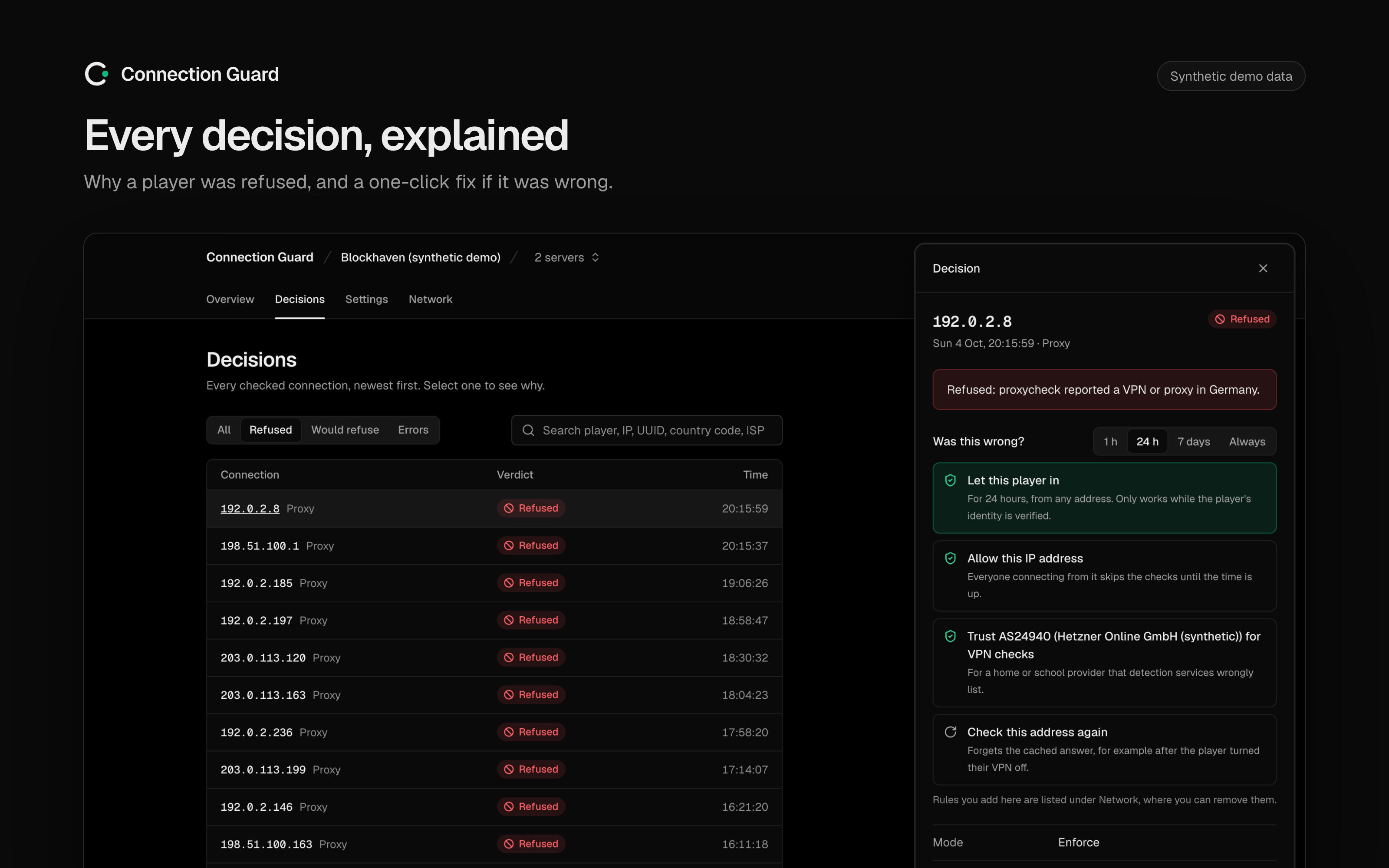Click the search magnifier icon
Screen dimensions: 1389x868
click(528, 430)
